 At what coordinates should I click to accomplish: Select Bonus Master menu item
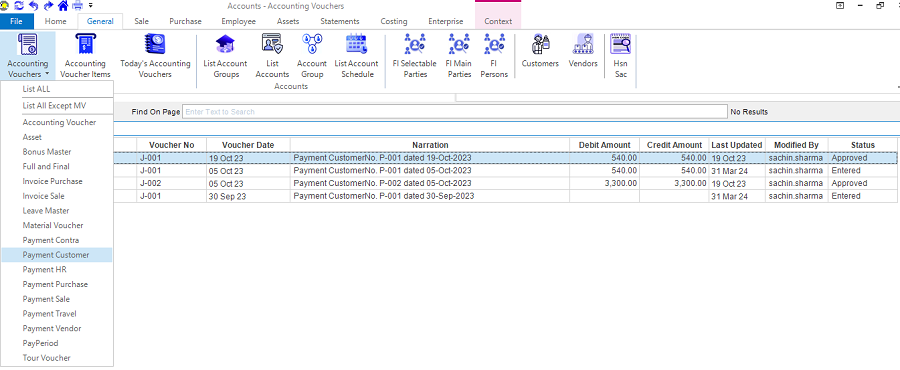coord(57,152)
